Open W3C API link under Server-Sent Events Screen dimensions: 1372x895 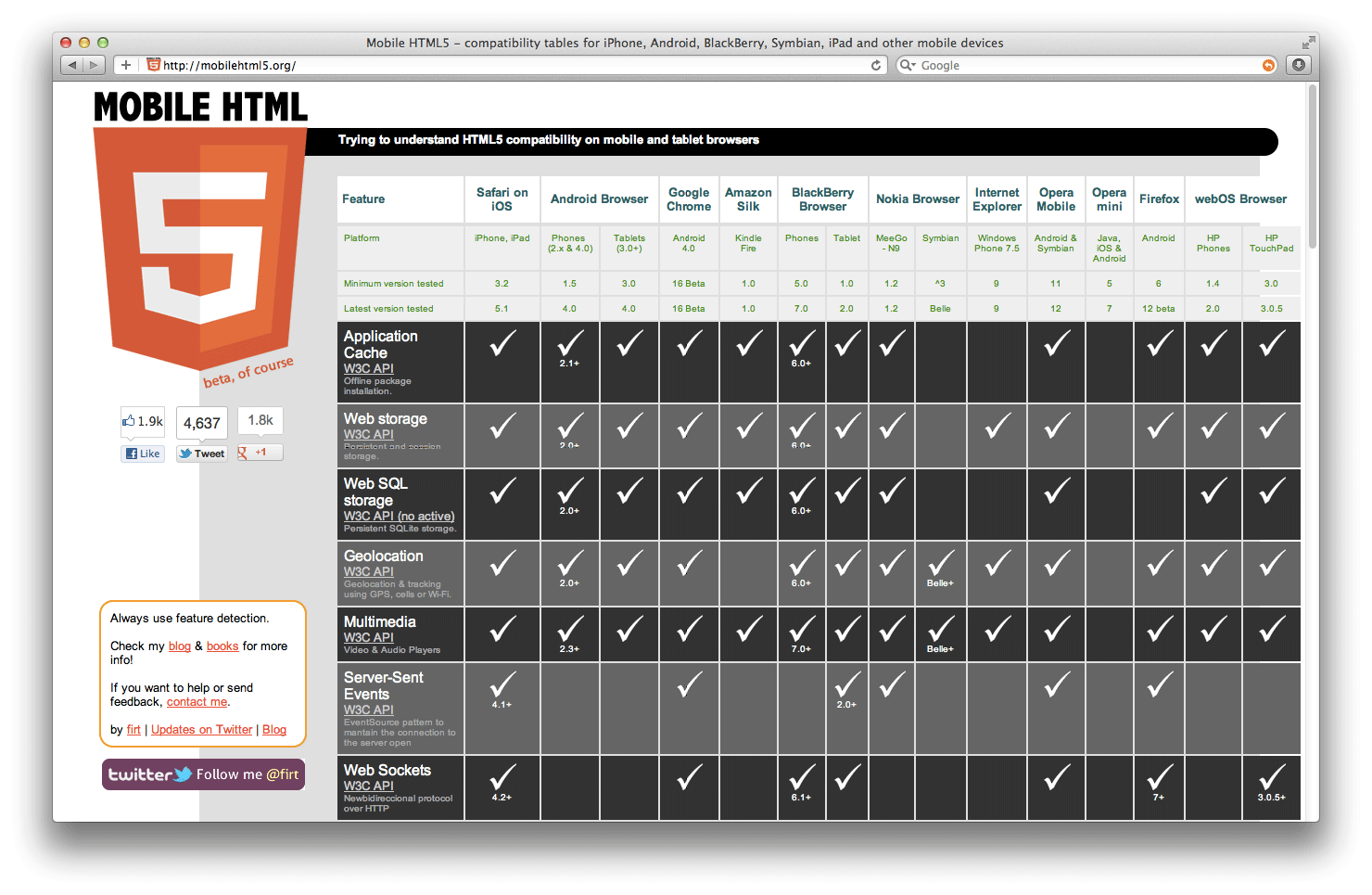tap(369, 710)
